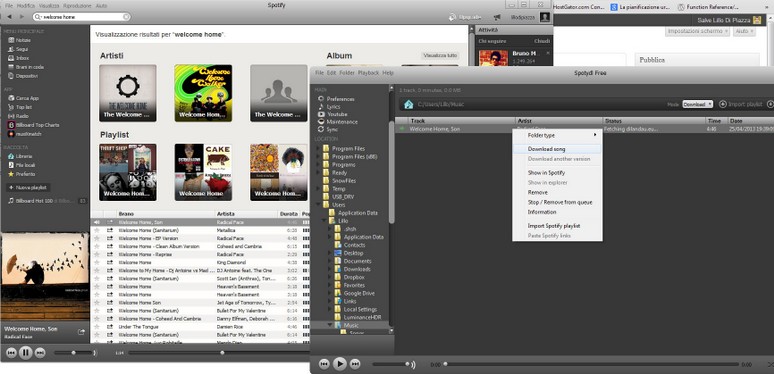The height and width of the screenshot is (374, 774).
Task: Open Maintenance in Spotydl
Action: 338,121
